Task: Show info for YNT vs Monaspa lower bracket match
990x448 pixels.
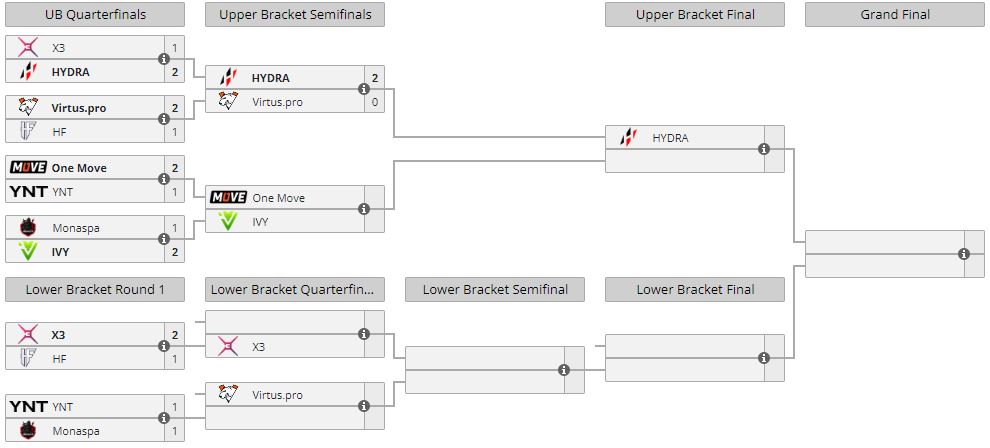Action: pyautogui.click(x=164, y=418)
